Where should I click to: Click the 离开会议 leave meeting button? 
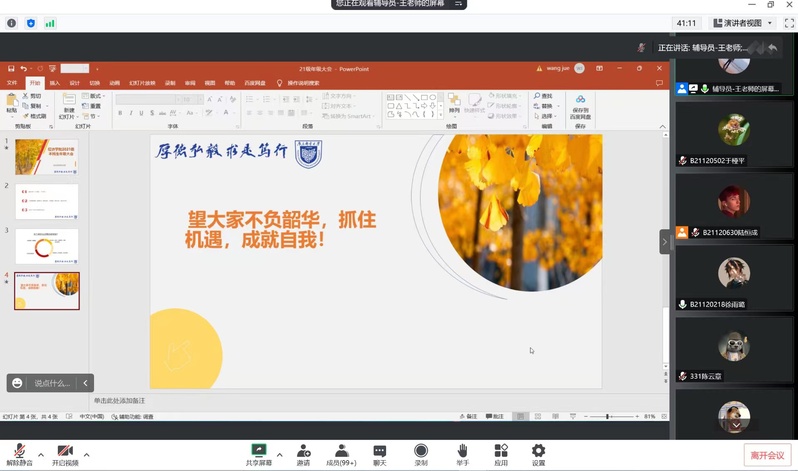[x=767, y=456]
